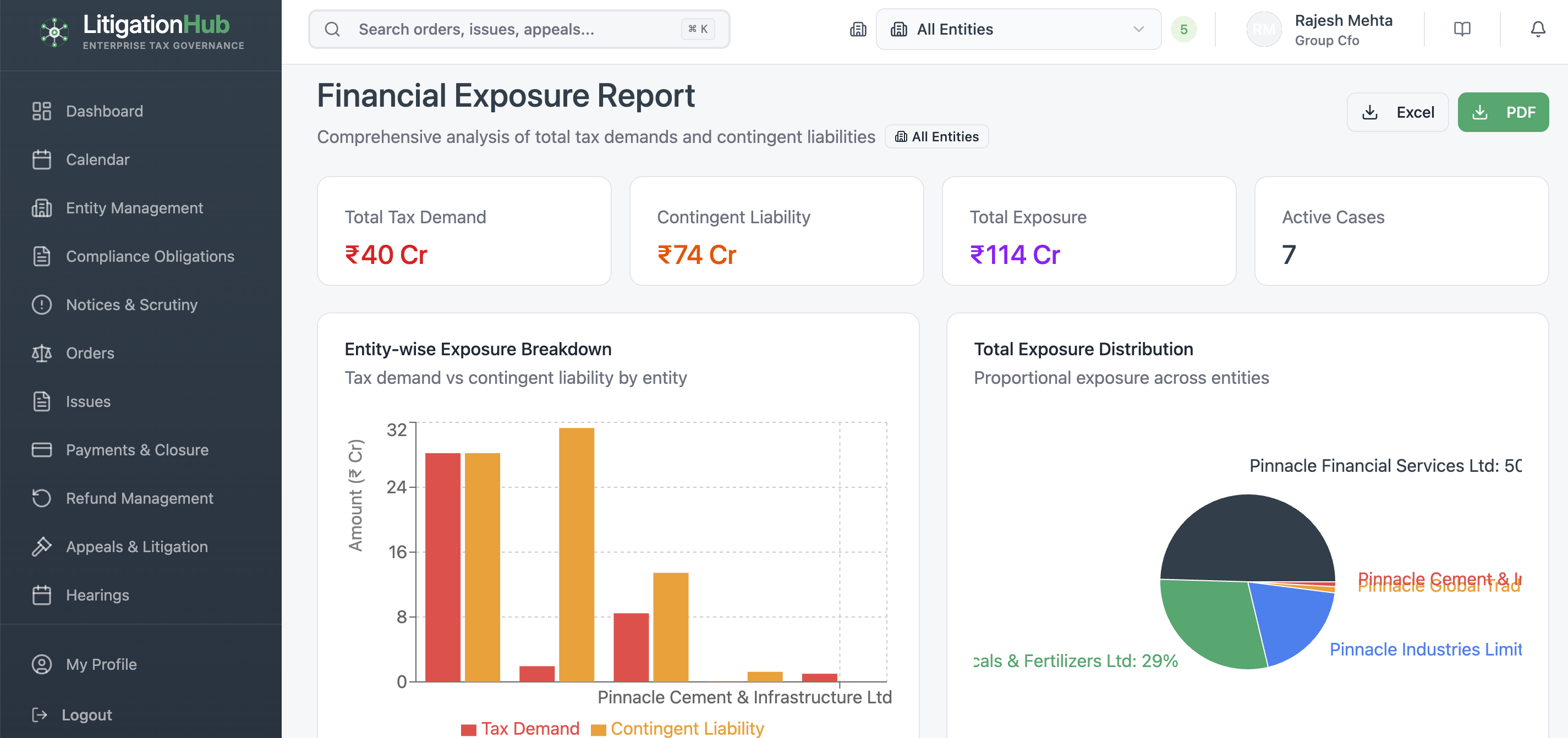The height and width of the screenshot is (738, 1568).
Task: Export report as PDF
Action: tap(1503, 112)
